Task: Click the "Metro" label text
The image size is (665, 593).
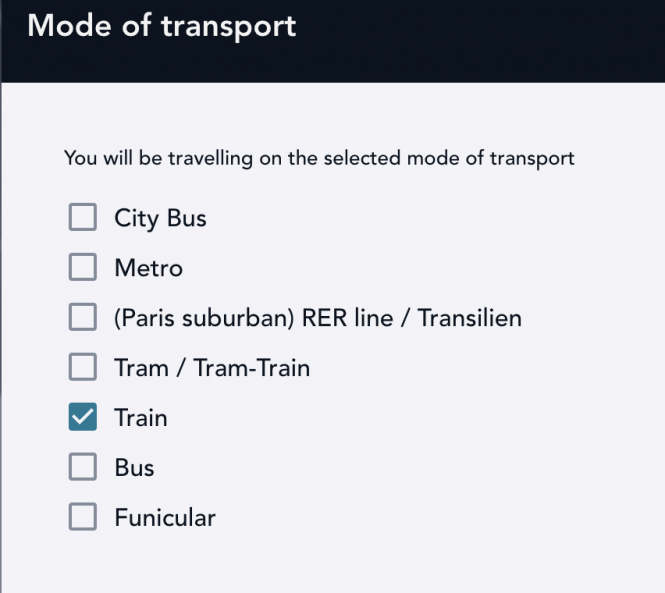Action: (148, 268)
